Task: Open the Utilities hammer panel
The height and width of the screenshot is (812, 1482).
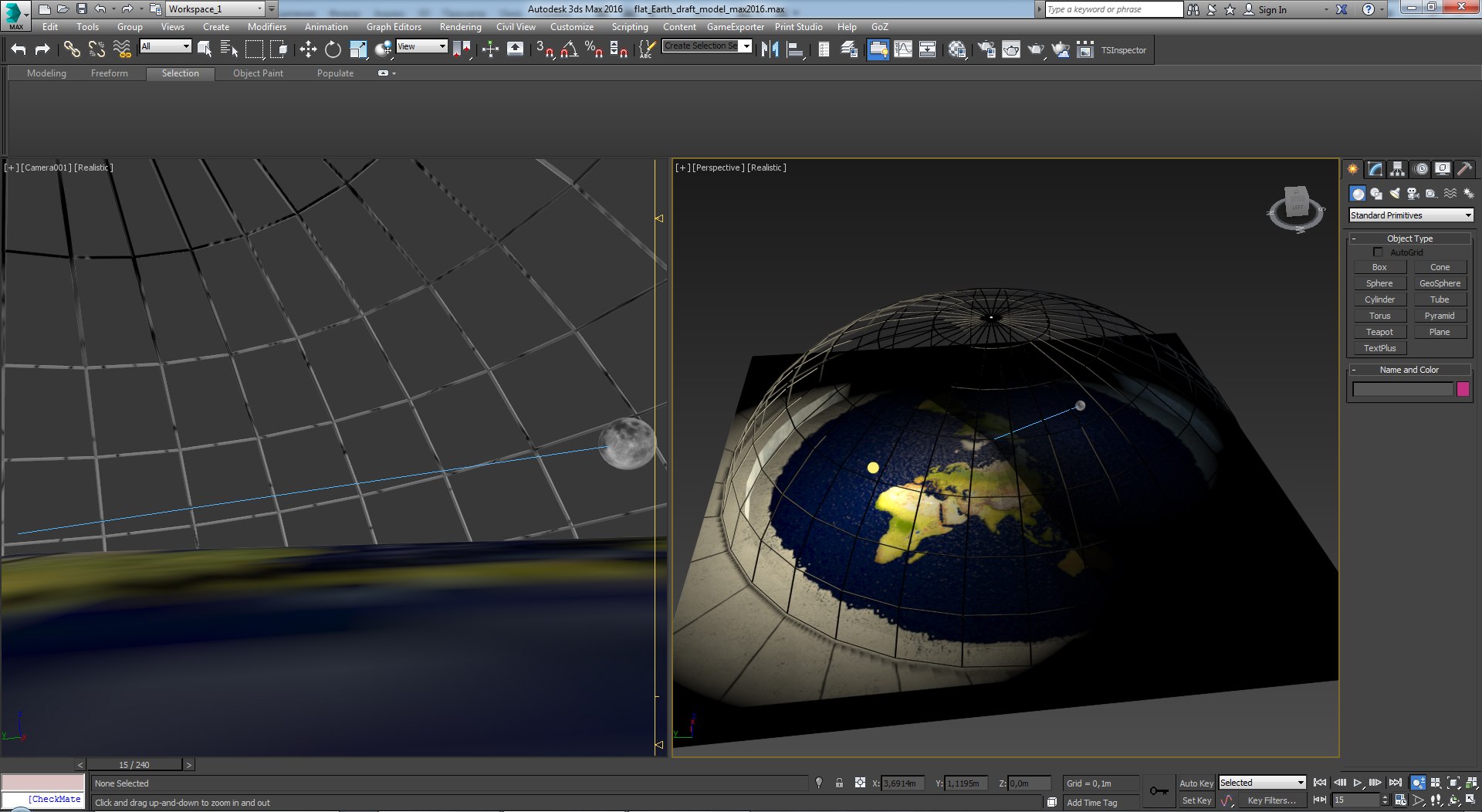Action: tap(1464, 169)
